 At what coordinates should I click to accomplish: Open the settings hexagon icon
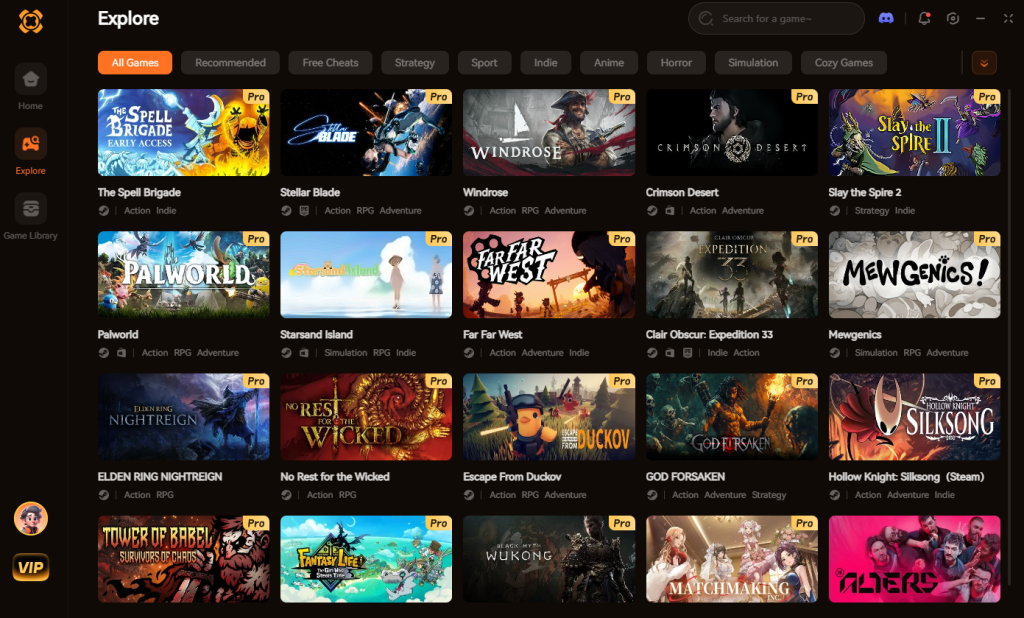point(953,18)
